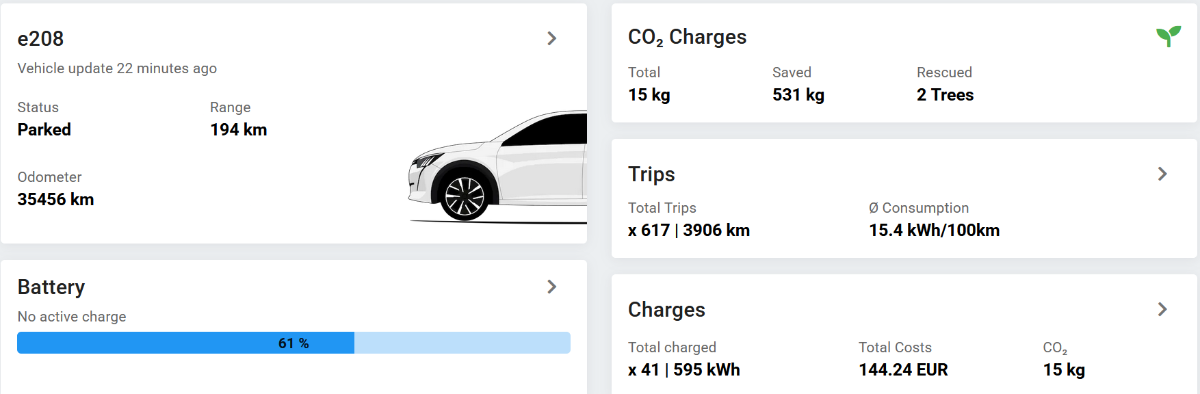Click the white car image
Image resolution: width=1200 pixels, height=394 pixels.
tap(497, 165)
